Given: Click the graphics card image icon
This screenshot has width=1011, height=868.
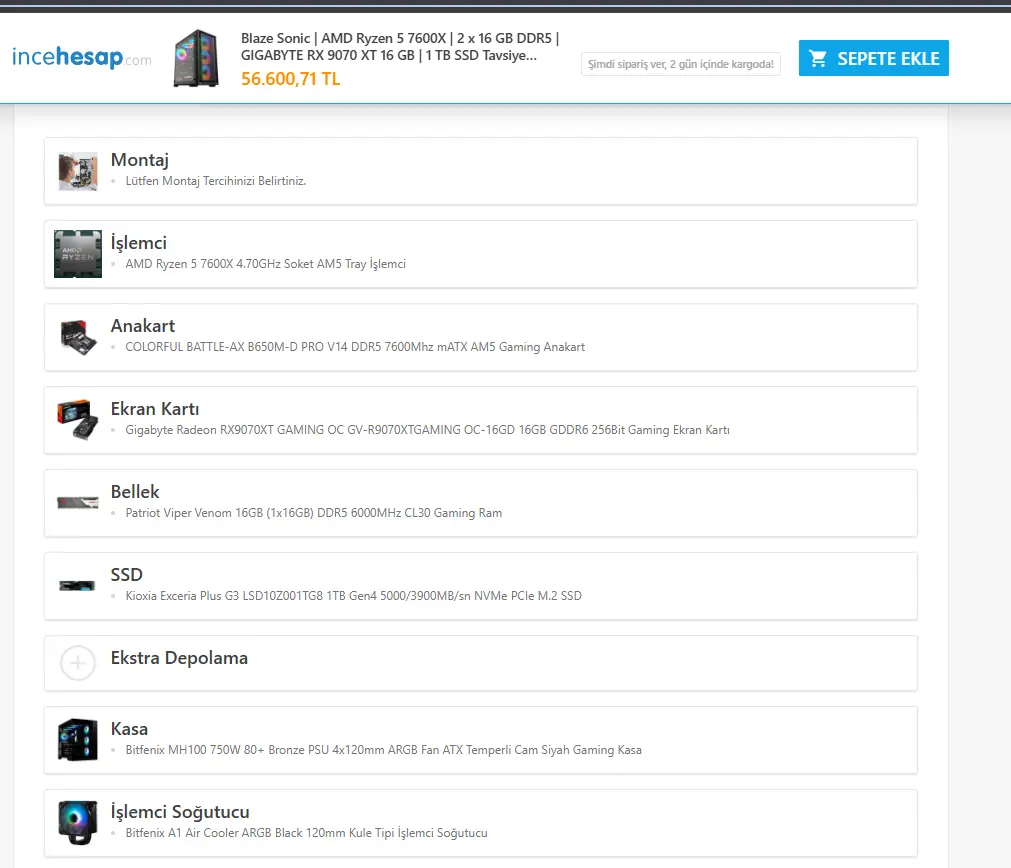Looking at the screenshot, I should point(78,420).
